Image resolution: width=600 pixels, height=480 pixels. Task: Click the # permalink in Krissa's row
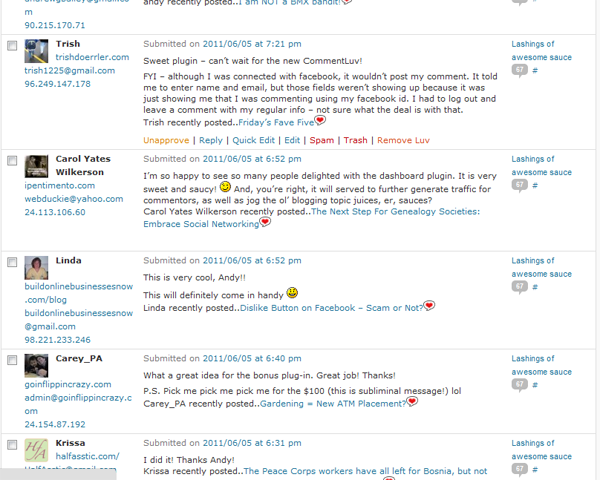535,469
